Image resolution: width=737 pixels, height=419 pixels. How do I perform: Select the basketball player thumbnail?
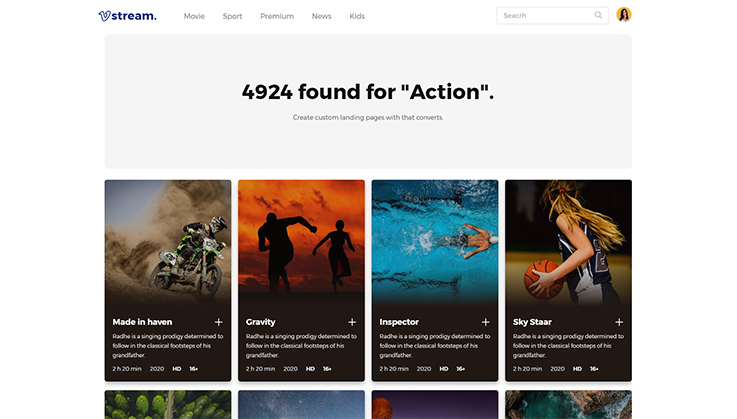click(568, 241)
